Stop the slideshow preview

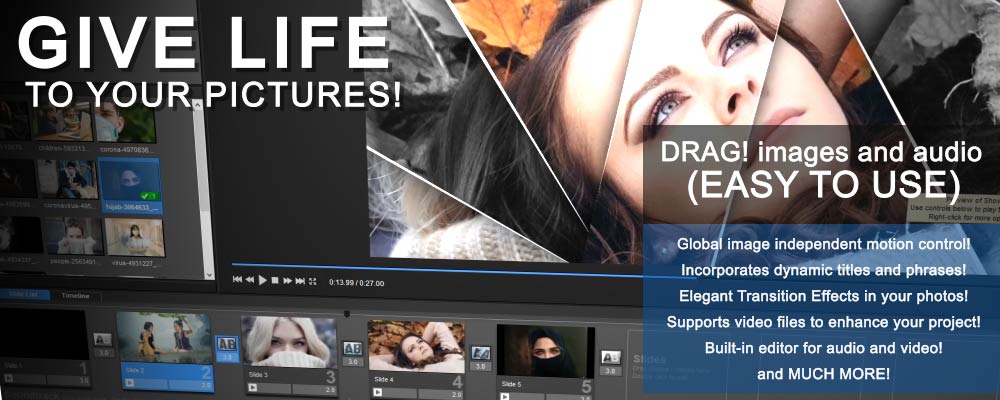coord(276,281)
